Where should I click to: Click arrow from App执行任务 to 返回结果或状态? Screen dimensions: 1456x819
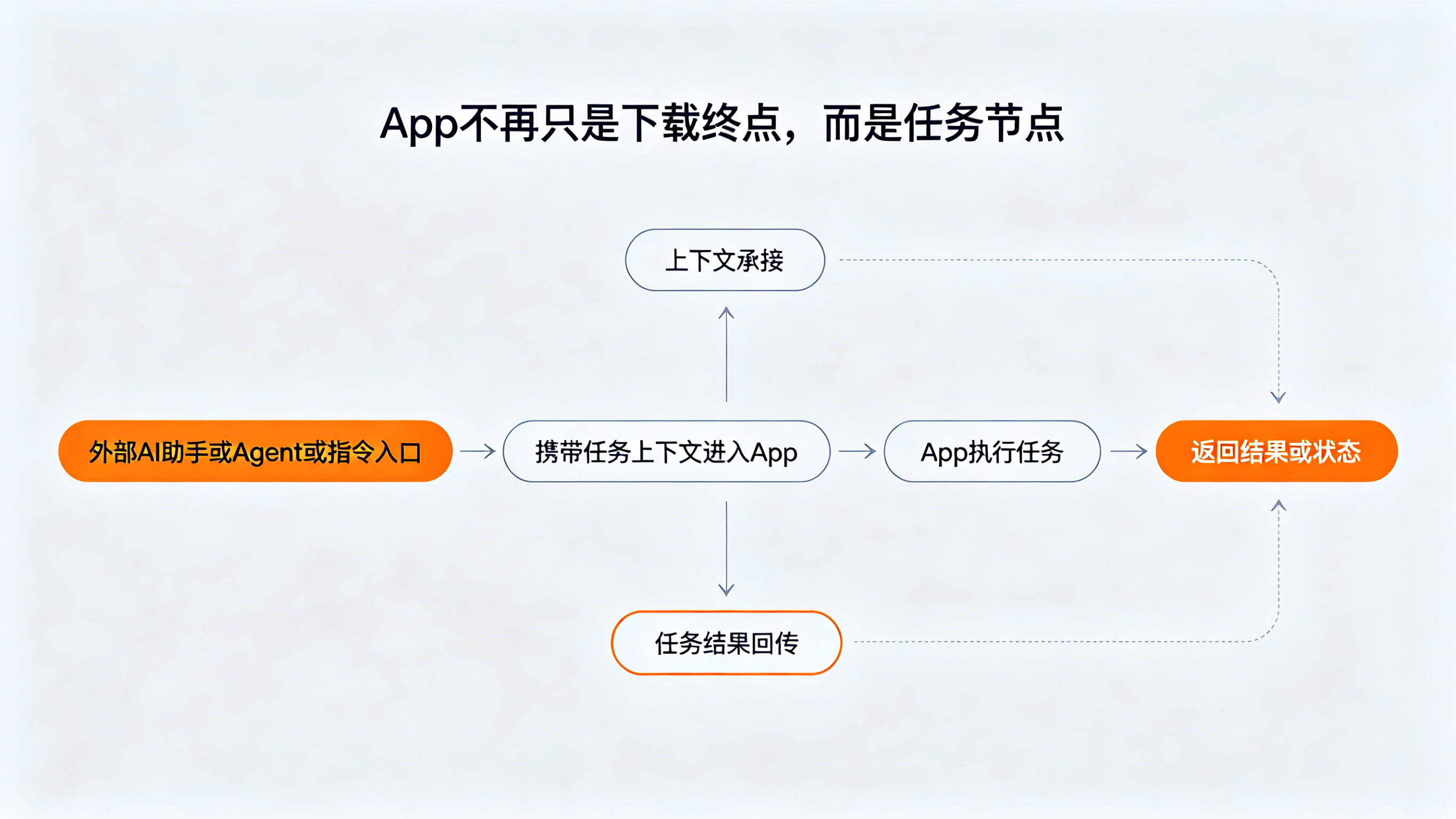1129,451
